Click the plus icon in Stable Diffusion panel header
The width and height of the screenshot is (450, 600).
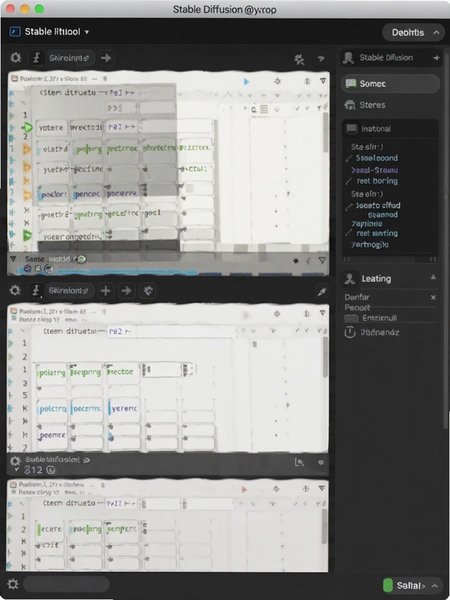[436, 58]
